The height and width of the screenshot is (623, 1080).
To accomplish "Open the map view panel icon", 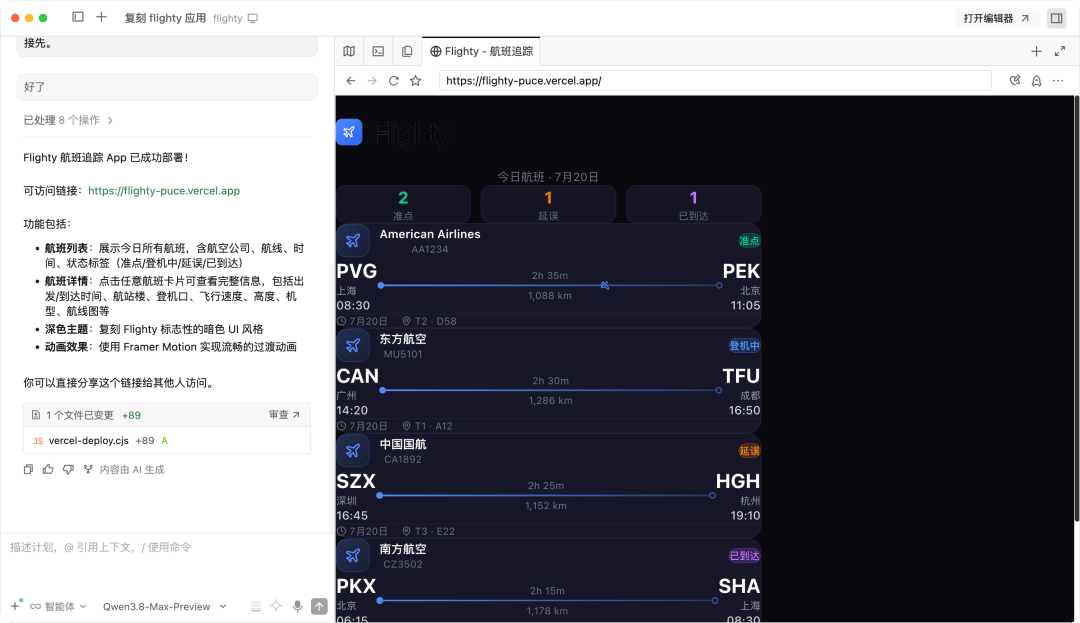I will [349, 52].
